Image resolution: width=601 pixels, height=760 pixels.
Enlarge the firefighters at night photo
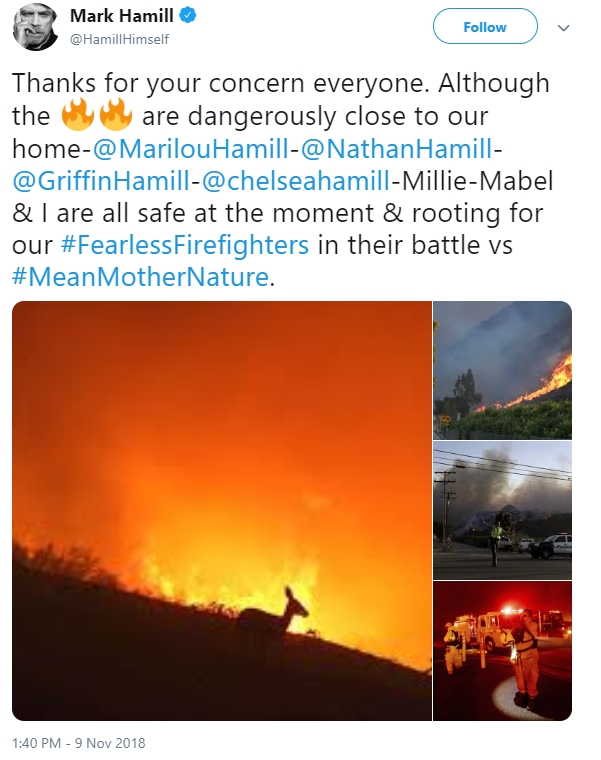503,651
